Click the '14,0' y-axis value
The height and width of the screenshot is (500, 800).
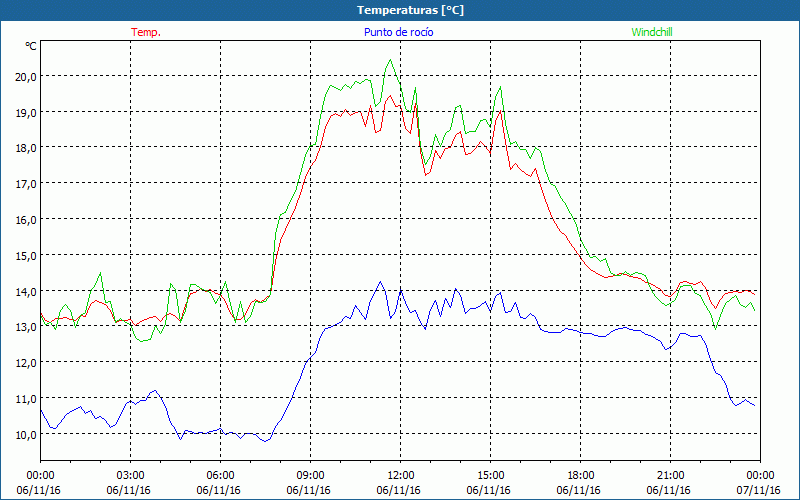[x=27, y=292]
